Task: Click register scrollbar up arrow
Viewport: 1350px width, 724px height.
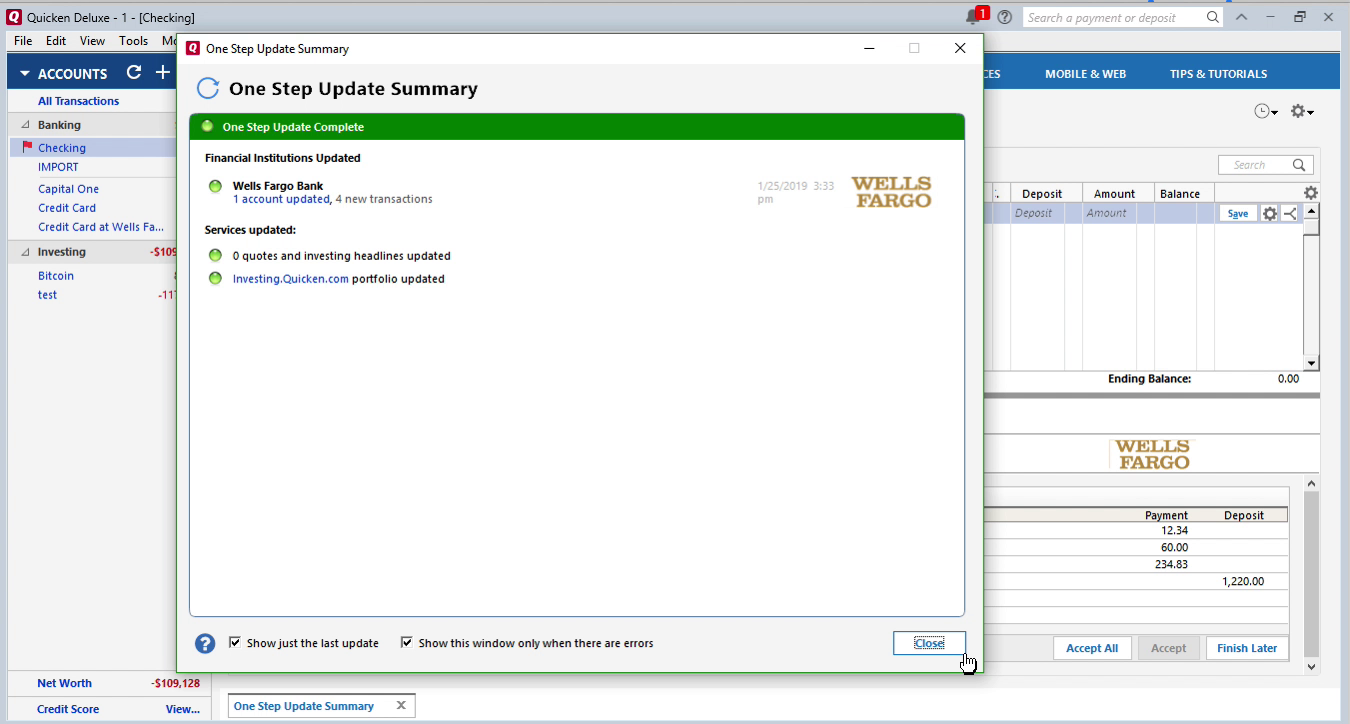Action: pos(1311,212)
